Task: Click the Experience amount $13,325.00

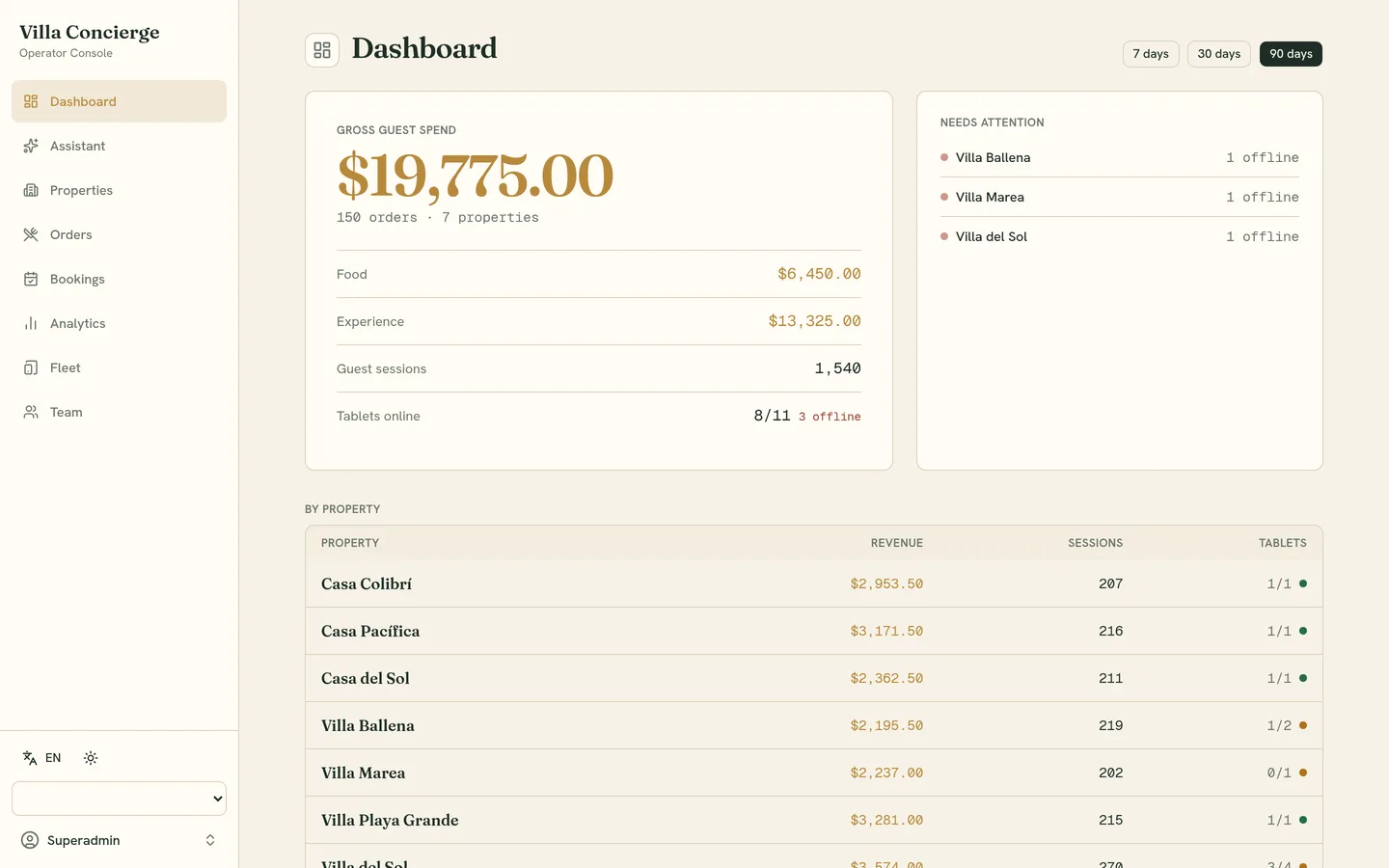Action: tap(814, 321)
